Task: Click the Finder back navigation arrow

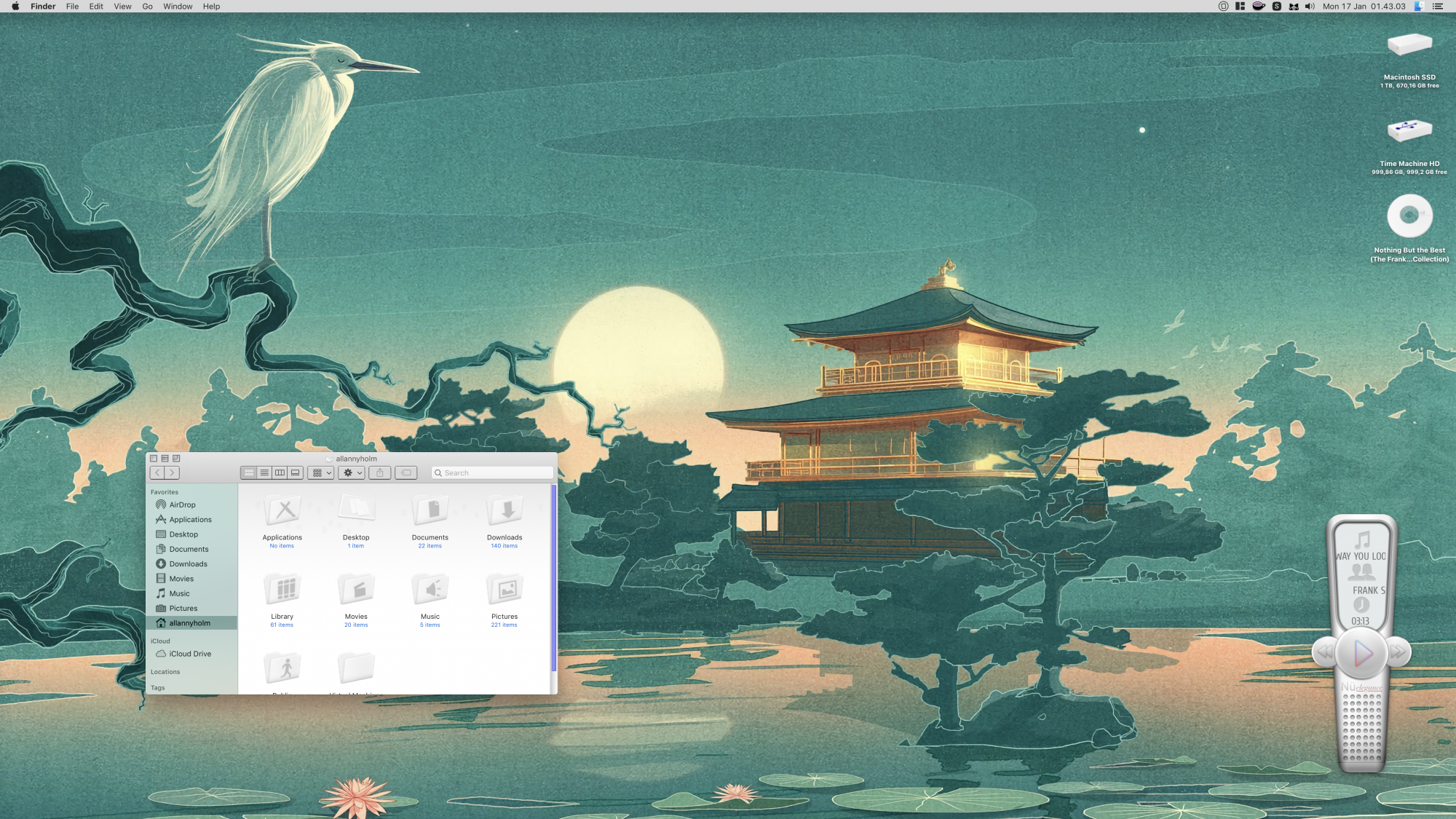Action: click(x=157, y=472)
